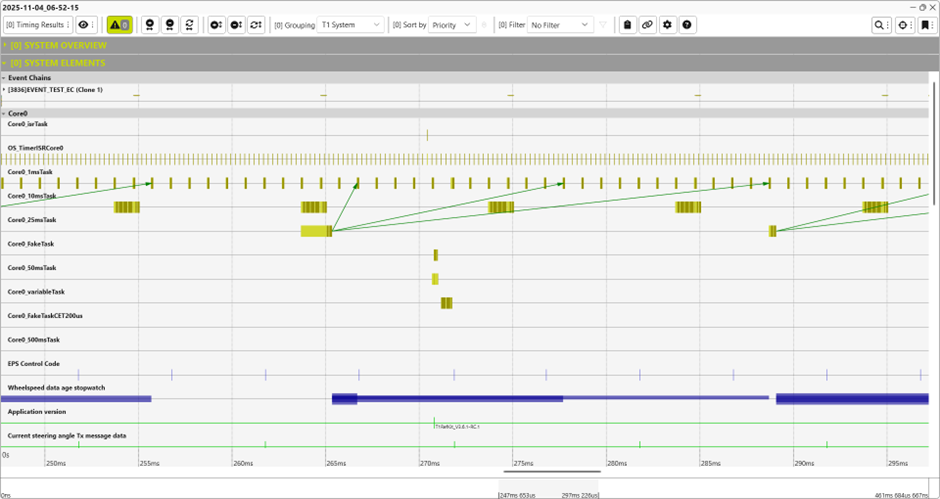This screenshot has width=940, height=499.
Task: Toggle the yellow warning indicator button
Action: click(119, 24)
